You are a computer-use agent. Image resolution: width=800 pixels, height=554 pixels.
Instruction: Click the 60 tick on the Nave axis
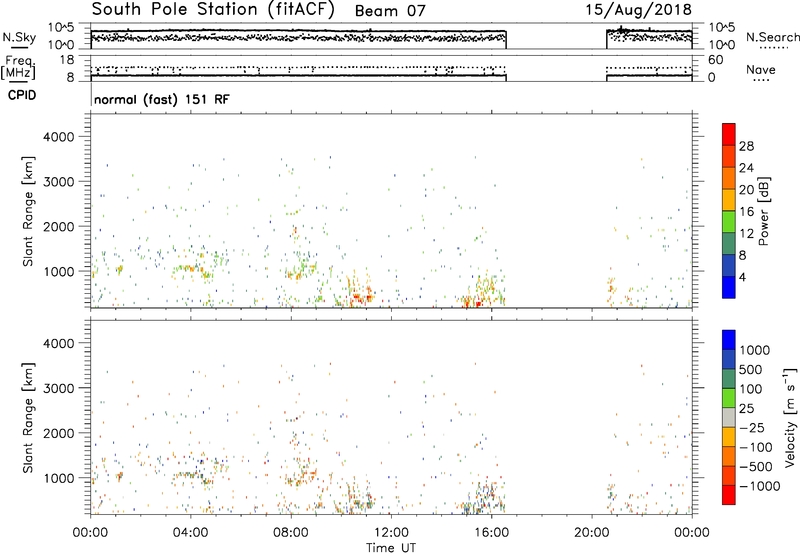715,60
